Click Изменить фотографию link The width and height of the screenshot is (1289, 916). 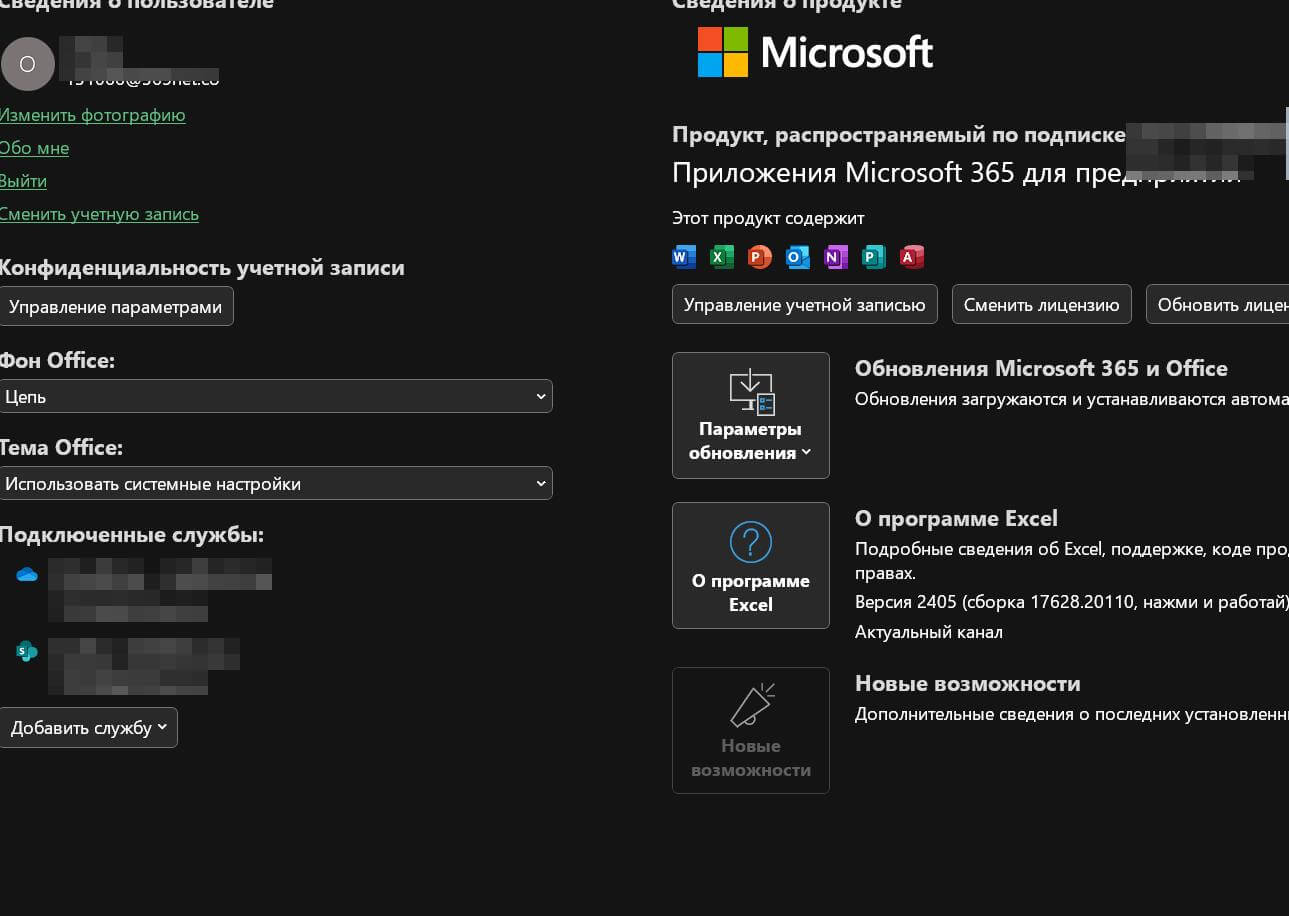tap(92, 115)
